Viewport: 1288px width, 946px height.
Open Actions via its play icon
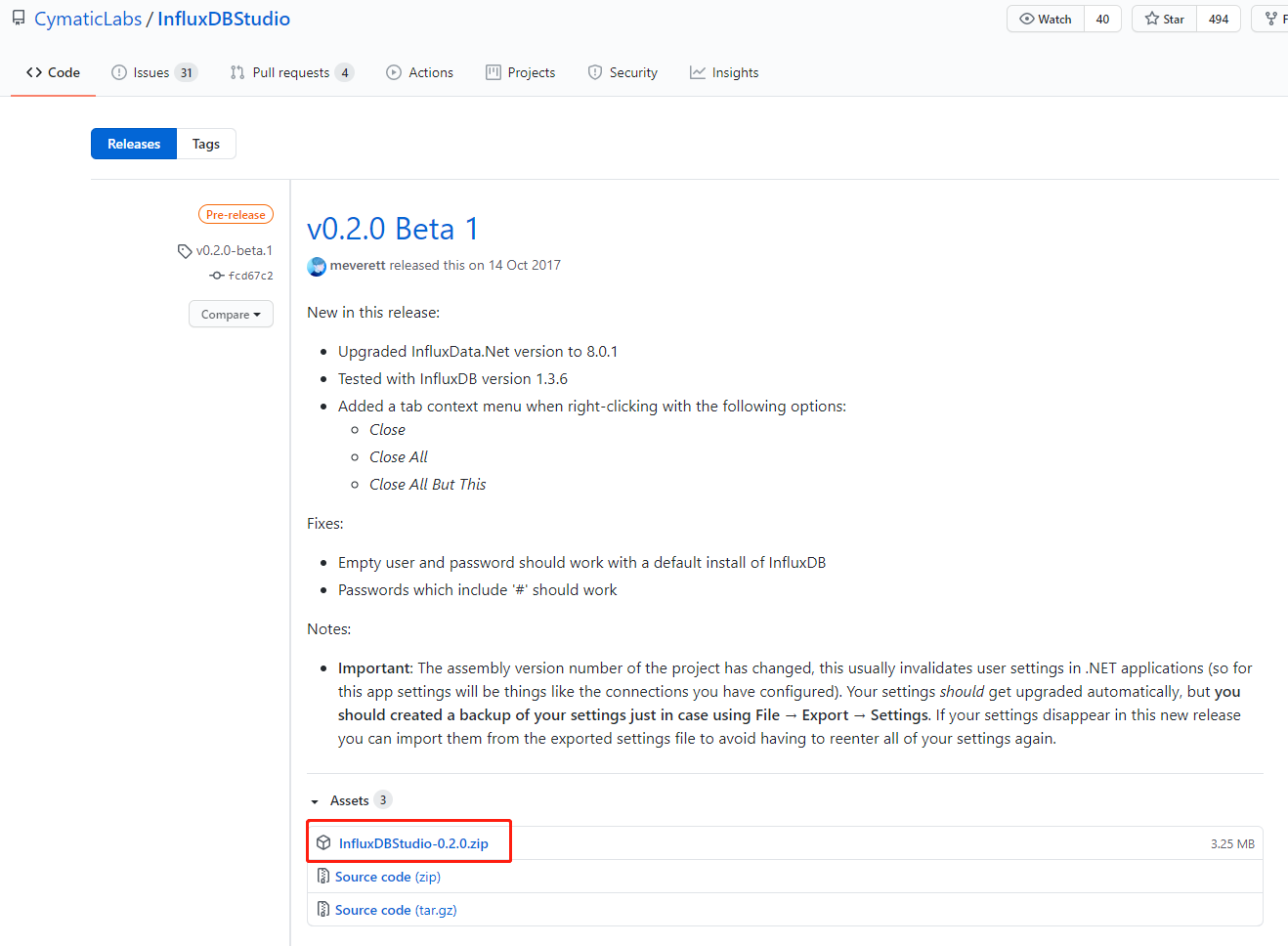(394, 71)
